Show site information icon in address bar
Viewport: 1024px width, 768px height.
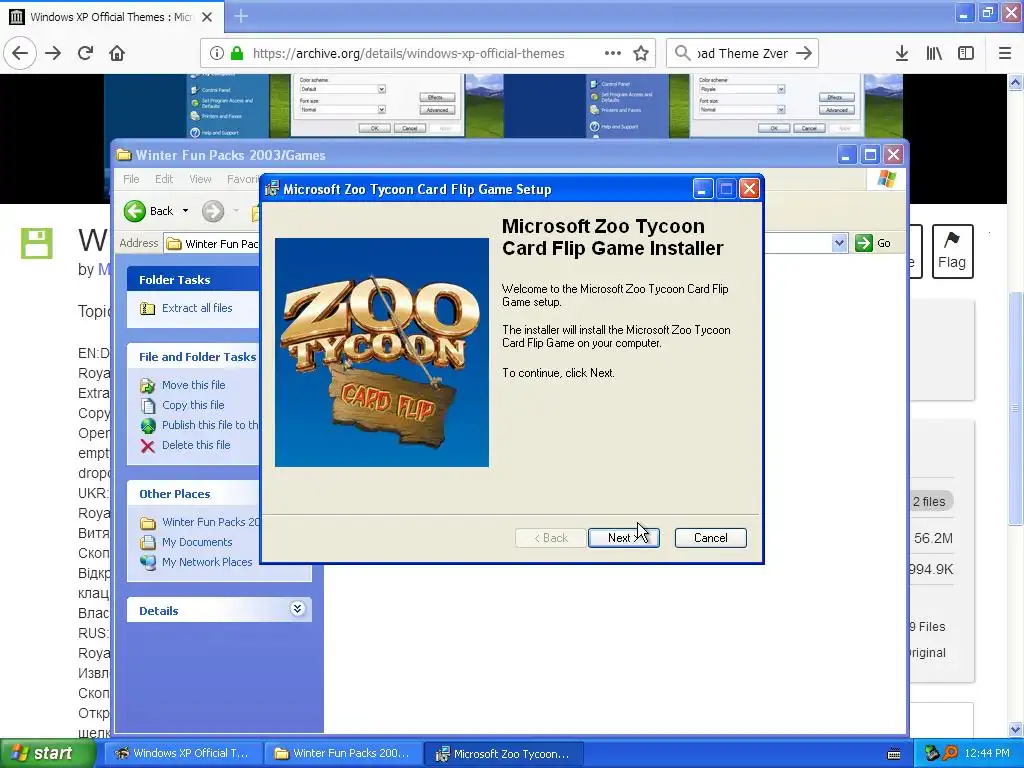(217, 54)
